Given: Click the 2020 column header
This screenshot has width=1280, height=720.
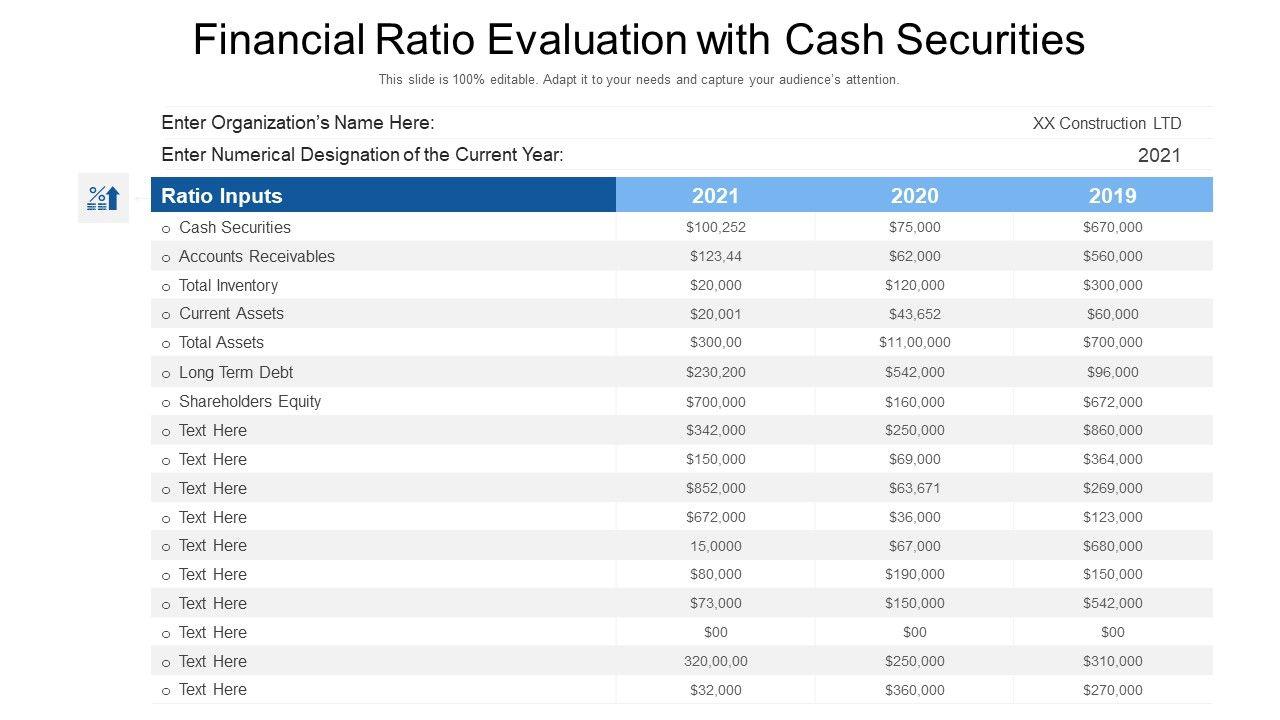Looking at the screenshot, I should [914, 196].
